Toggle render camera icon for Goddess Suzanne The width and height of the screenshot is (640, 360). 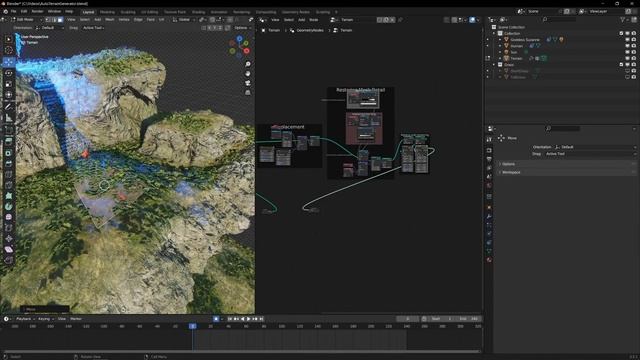click(x=634, y=40)
